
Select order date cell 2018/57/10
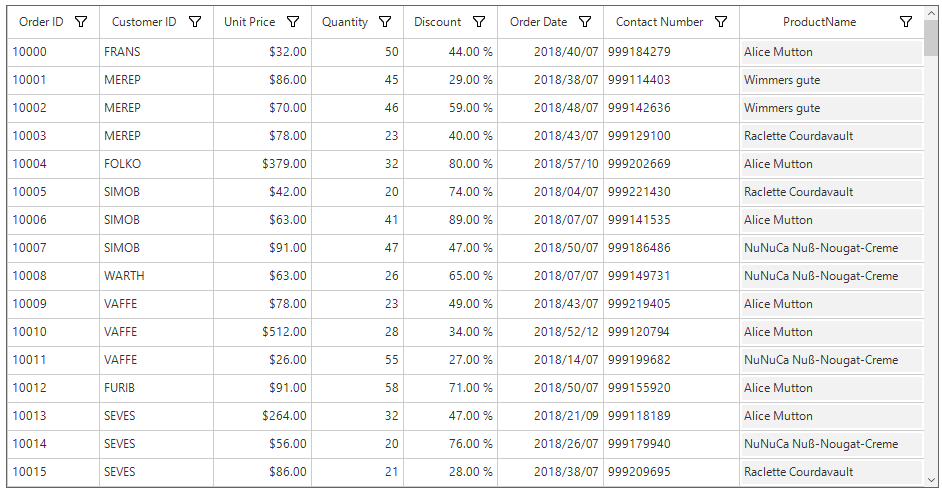[x=550, y=164]
